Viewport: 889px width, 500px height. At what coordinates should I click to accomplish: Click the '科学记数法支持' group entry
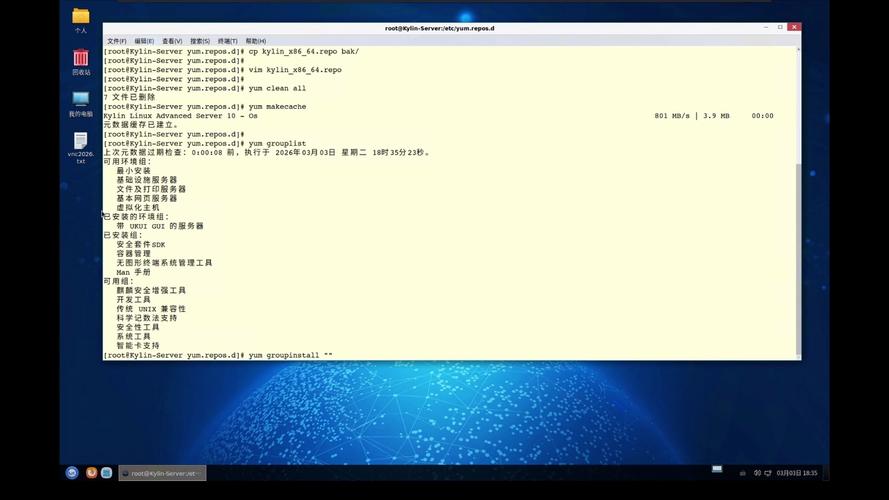click(x=147, y=318)
